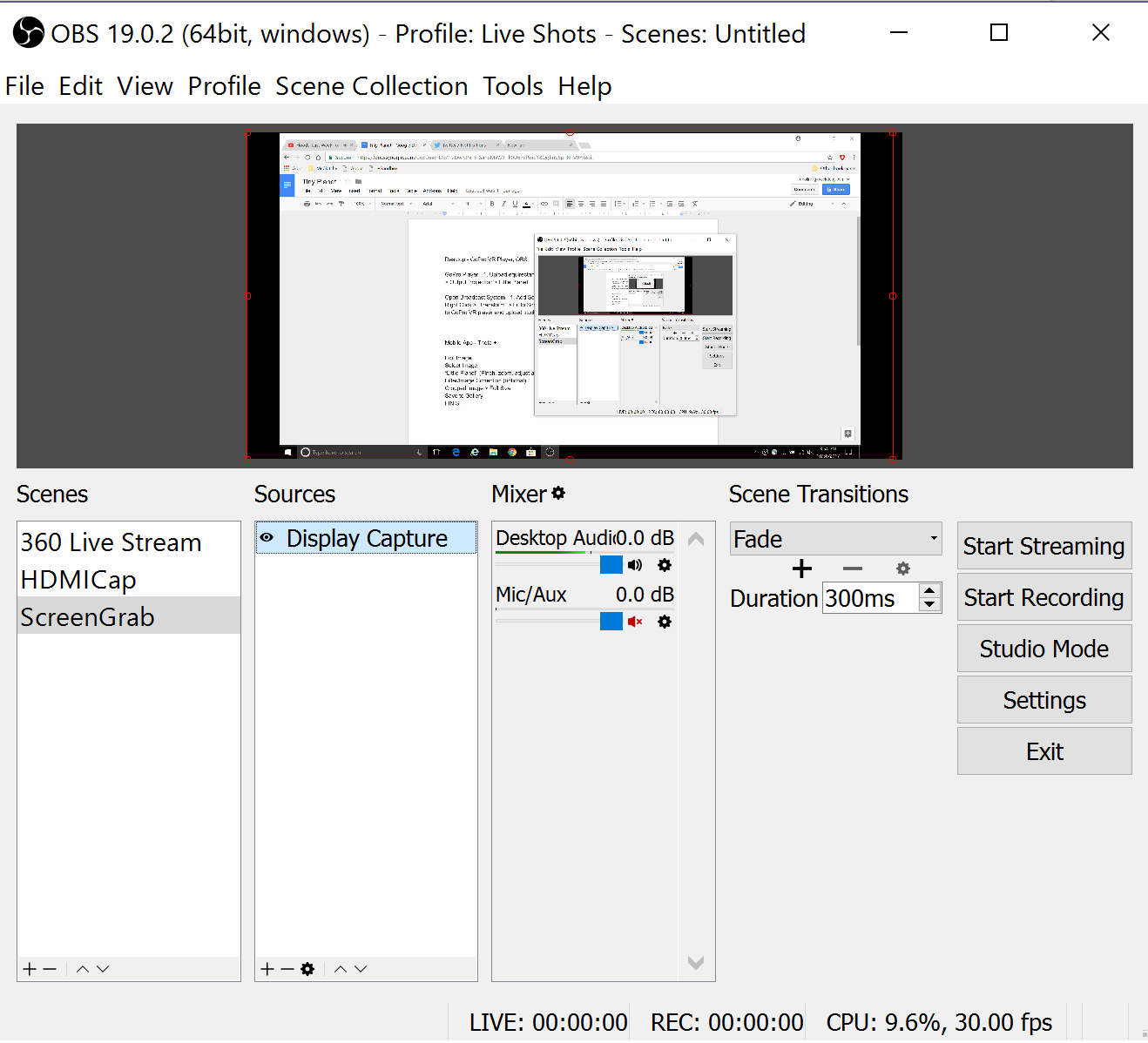Open the Scene Collection menu
The width and height of the screenshot is (1148, 1043).
click(x=371, y=86)
